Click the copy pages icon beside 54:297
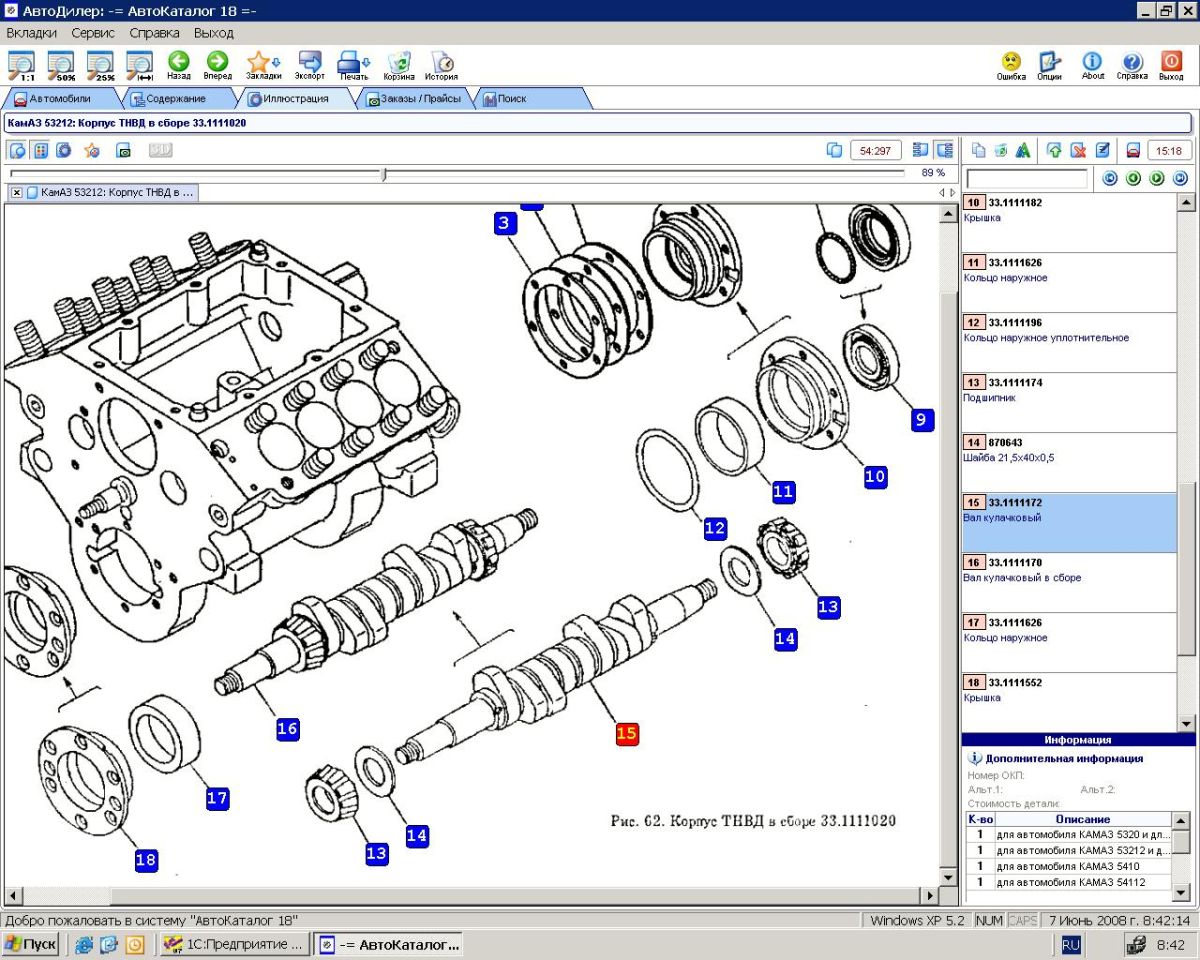The image size is (1200, 960). 835,150
